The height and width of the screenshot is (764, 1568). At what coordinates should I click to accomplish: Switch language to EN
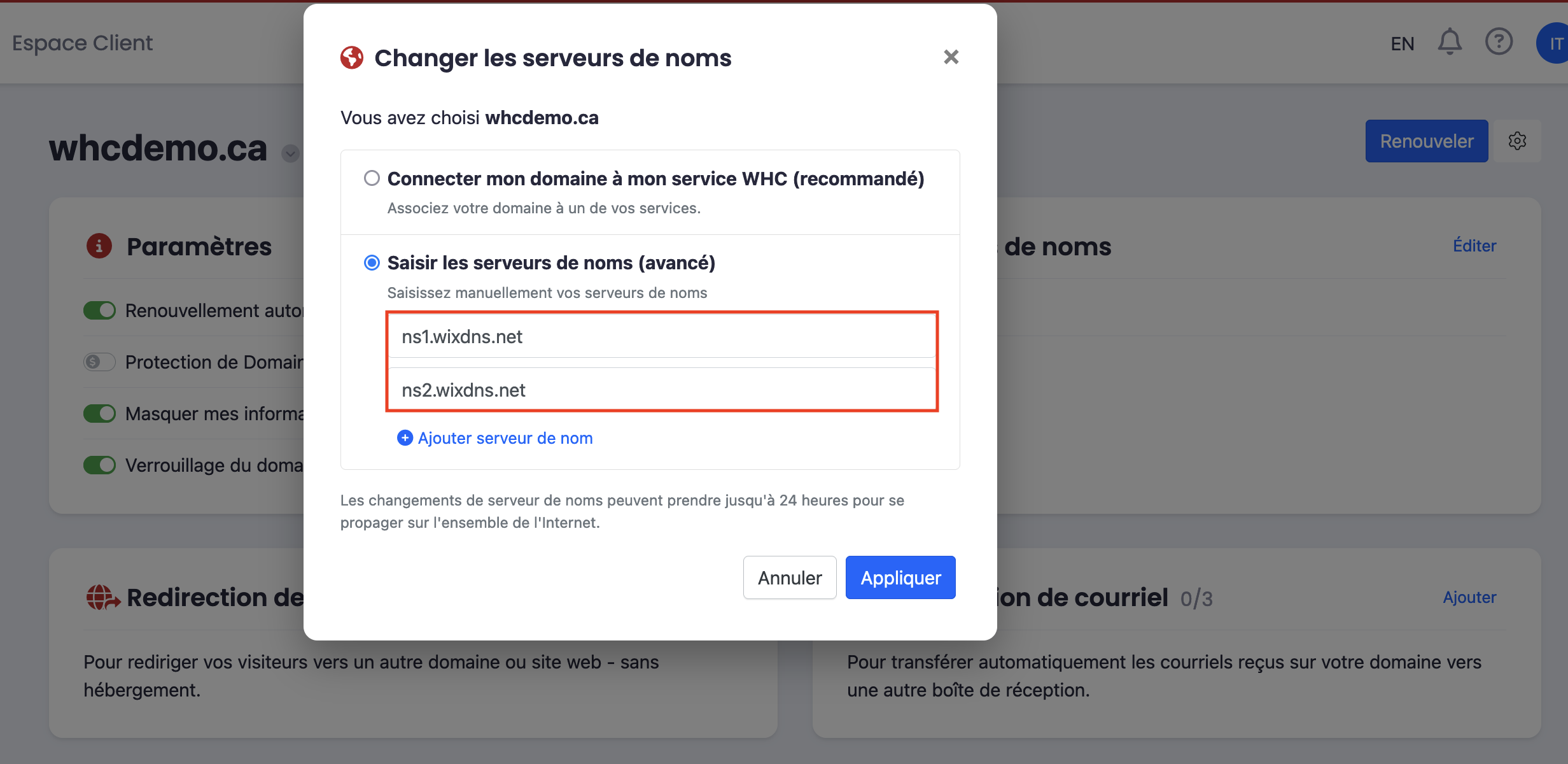tap(1403, 43)
